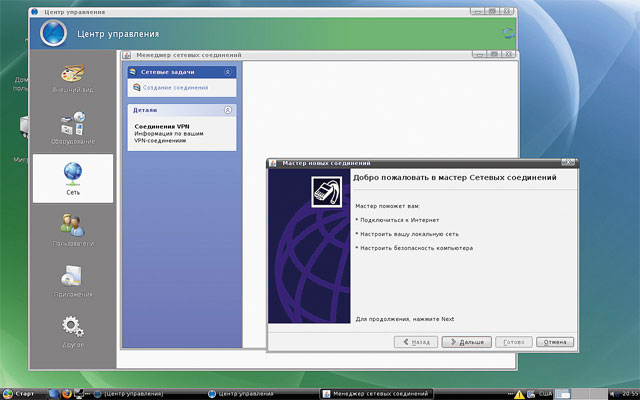Click the Сетевые задачи header icon
The width and height of the screenshot is (640, 400).
132,72
